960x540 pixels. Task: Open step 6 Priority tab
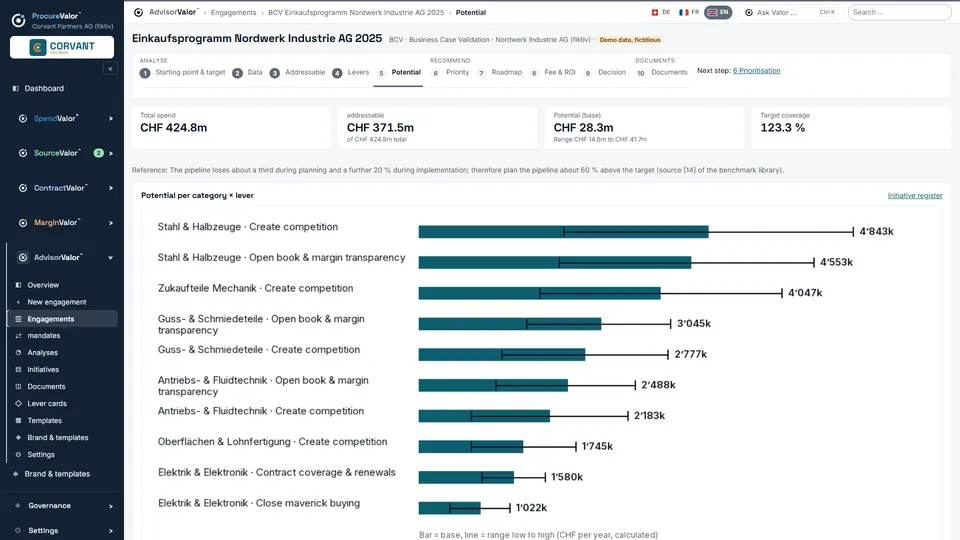(450, 73)
